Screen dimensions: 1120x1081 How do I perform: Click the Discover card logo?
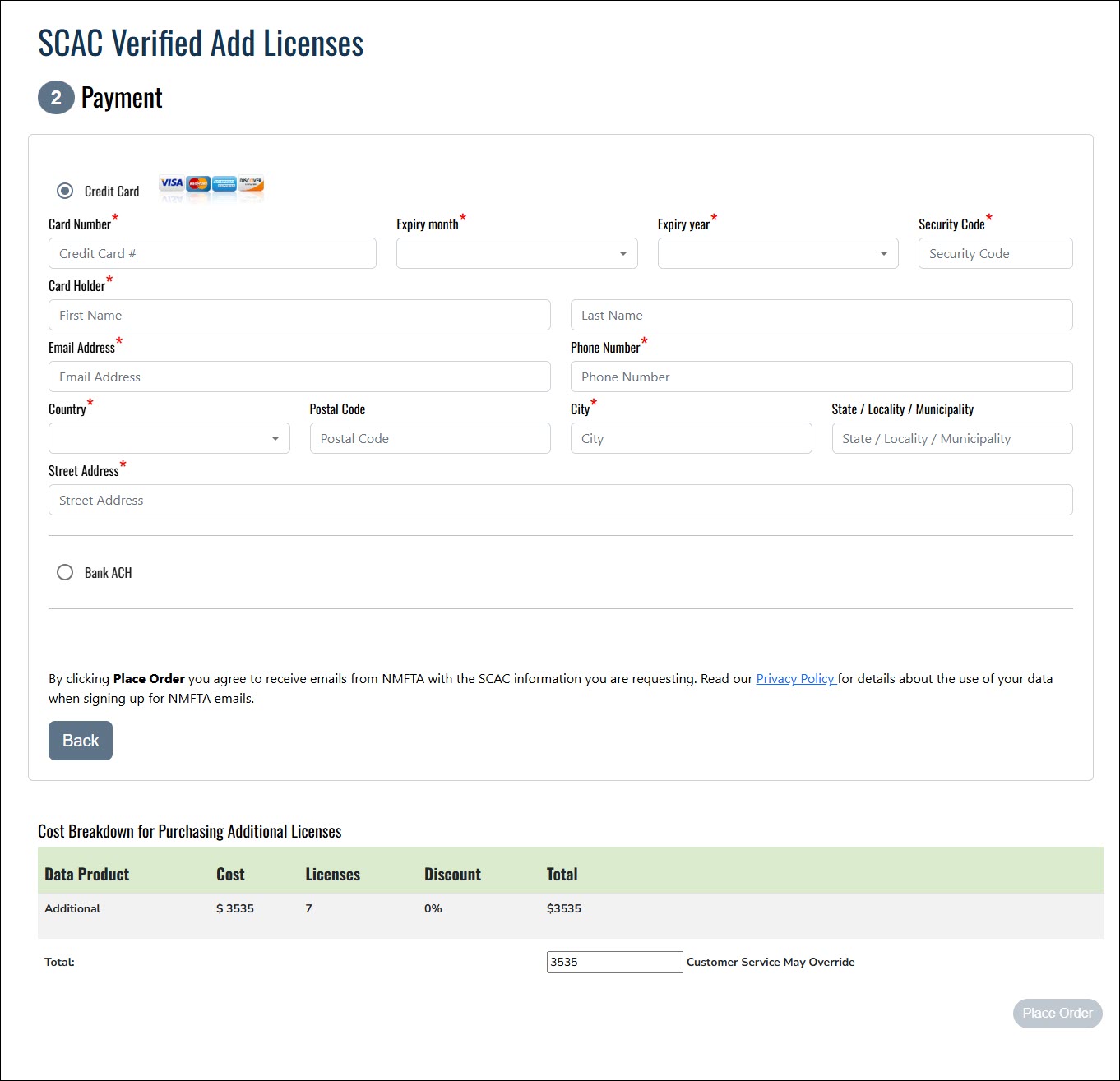click(251, 183)
